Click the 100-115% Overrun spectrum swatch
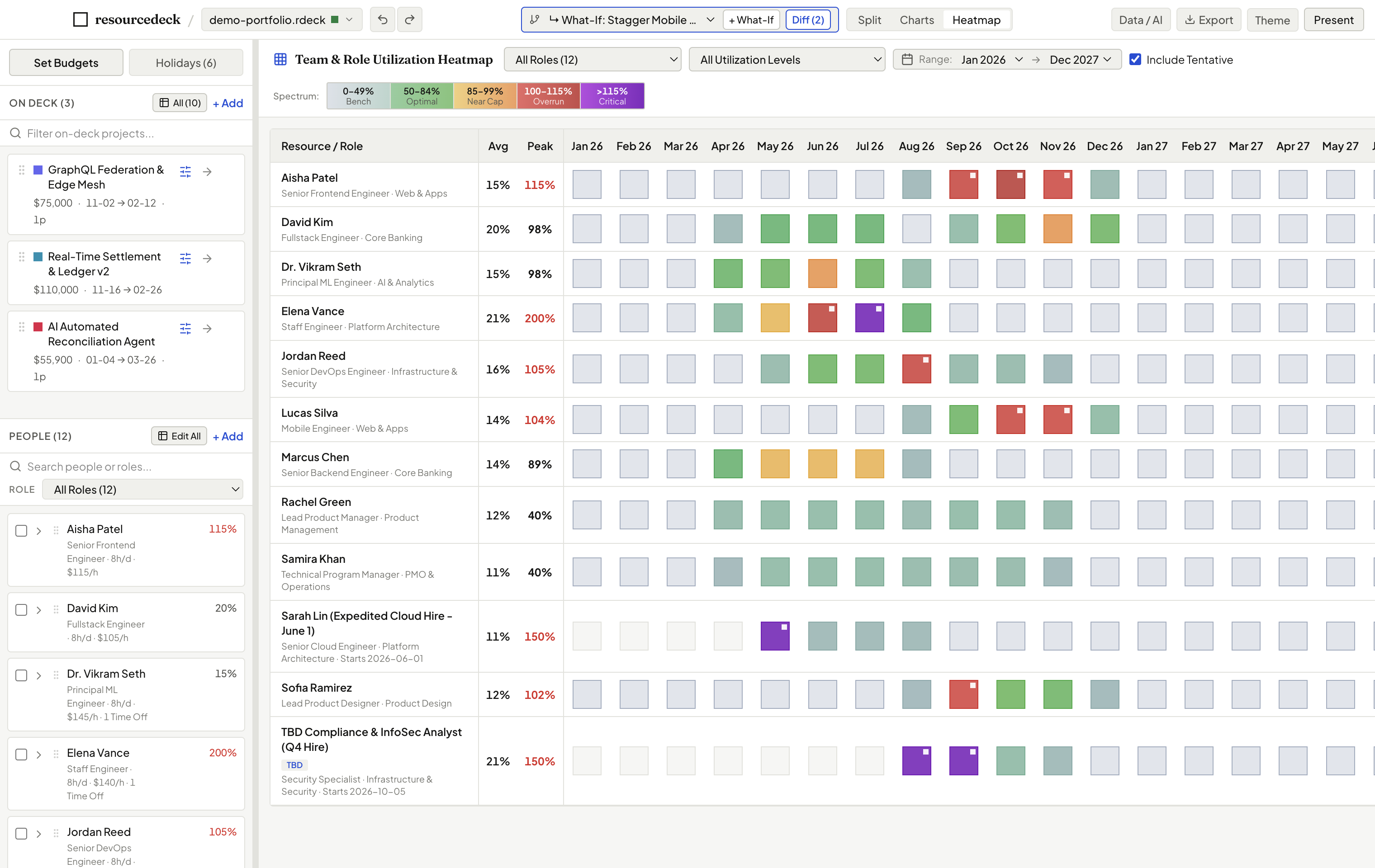 pyautogui.click(x=548, y=96)
